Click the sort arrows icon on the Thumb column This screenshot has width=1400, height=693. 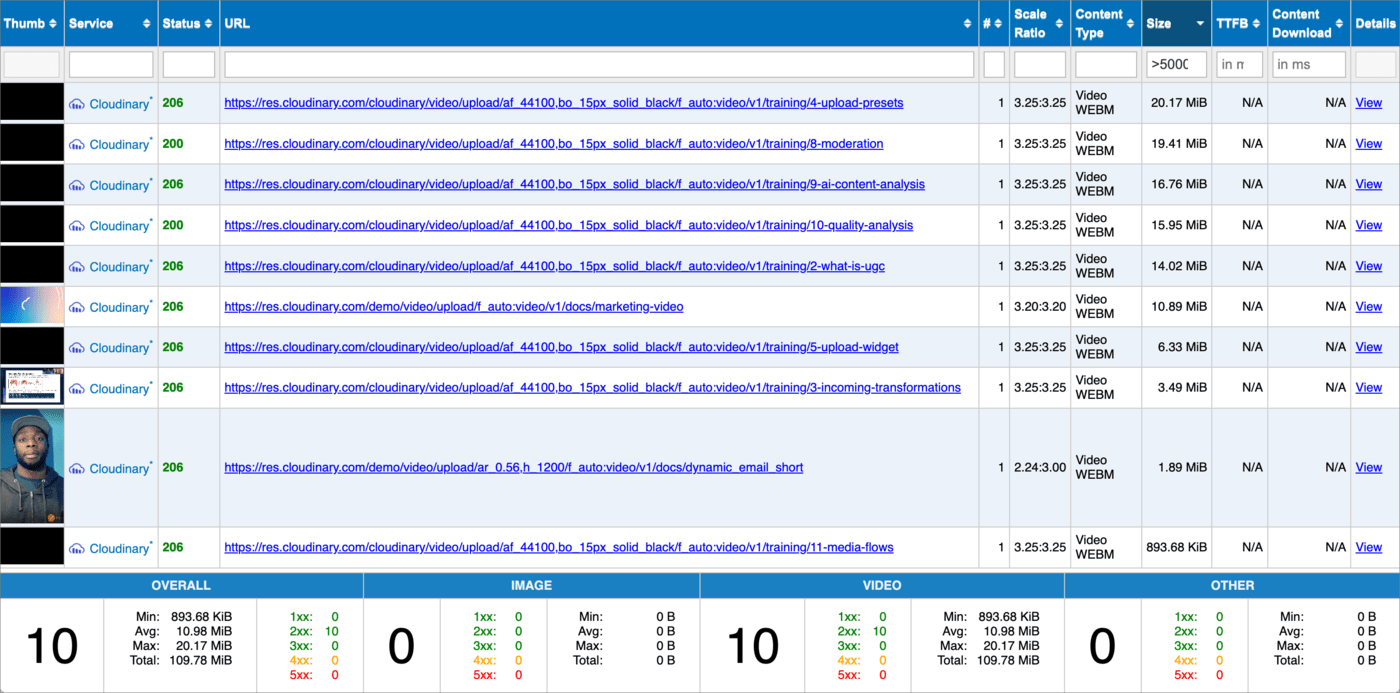pos(54,23)
